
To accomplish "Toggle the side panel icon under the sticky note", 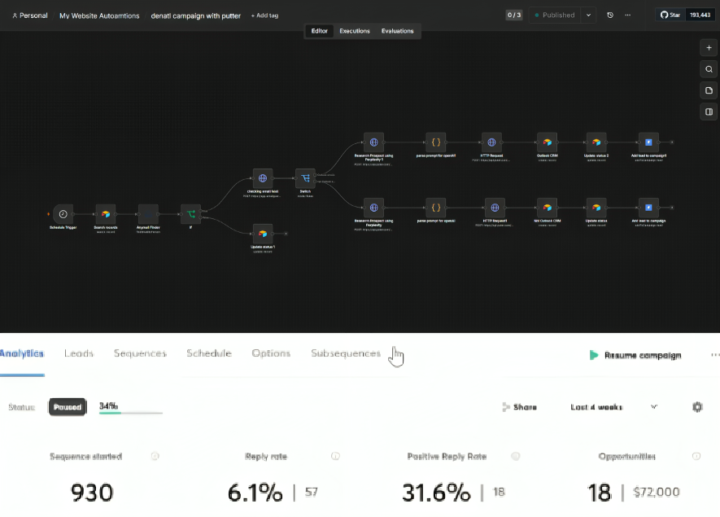I will pyautogui.click(x=709, y=112).
